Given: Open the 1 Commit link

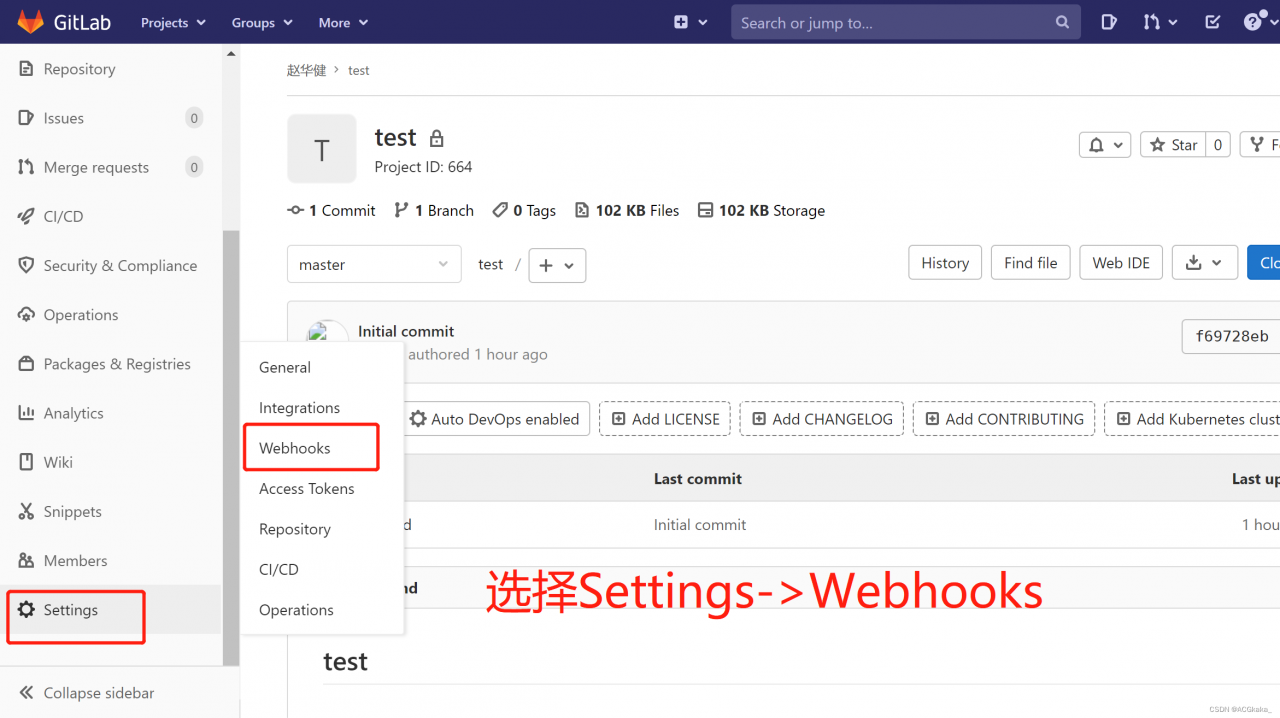Looking at the screenshot, I should point(331,210).
